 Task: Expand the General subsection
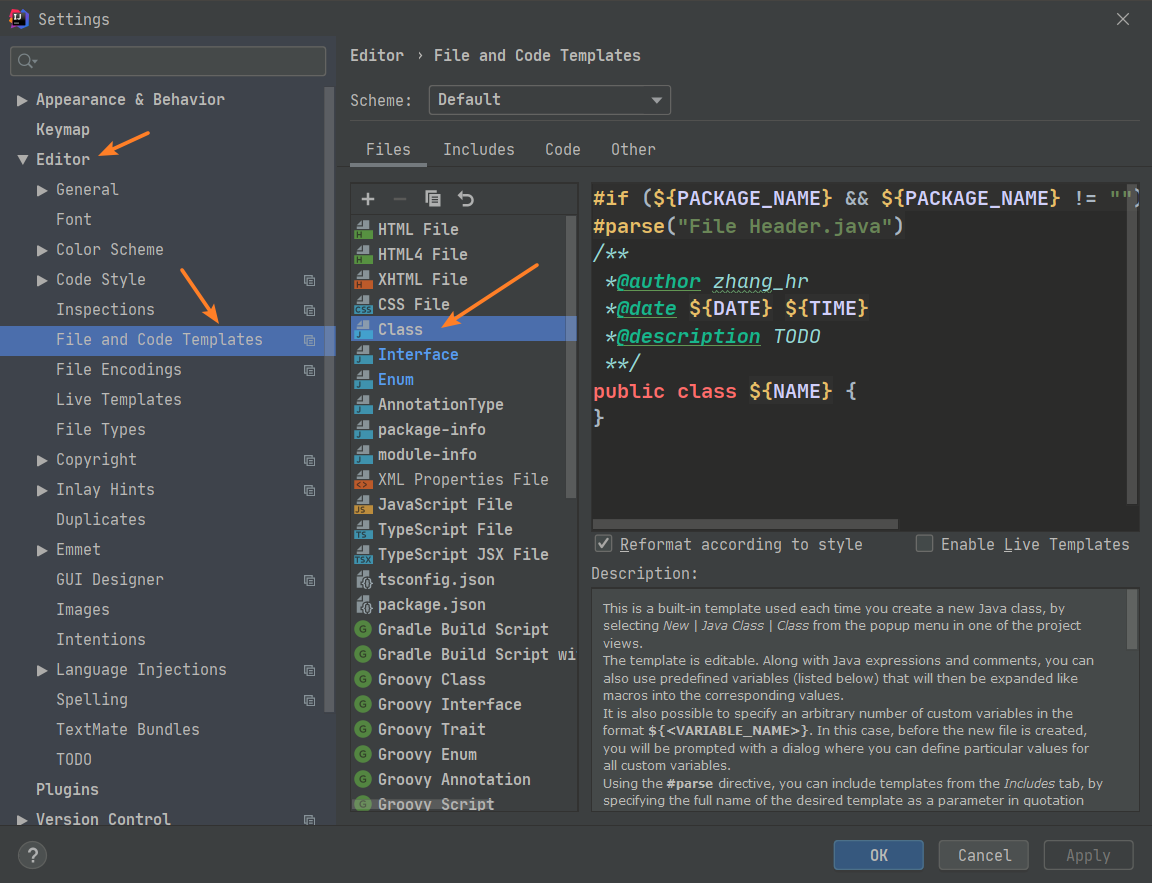(42, 190)
